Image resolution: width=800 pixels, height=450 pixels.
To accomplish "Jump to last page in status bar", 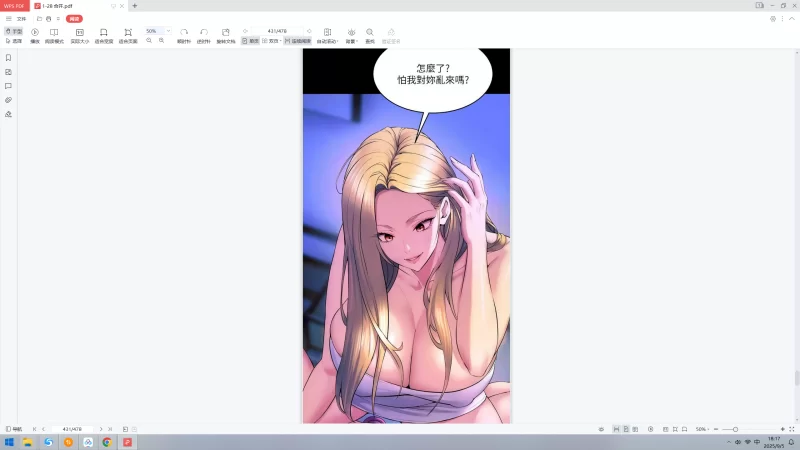I will click(110, 429).
